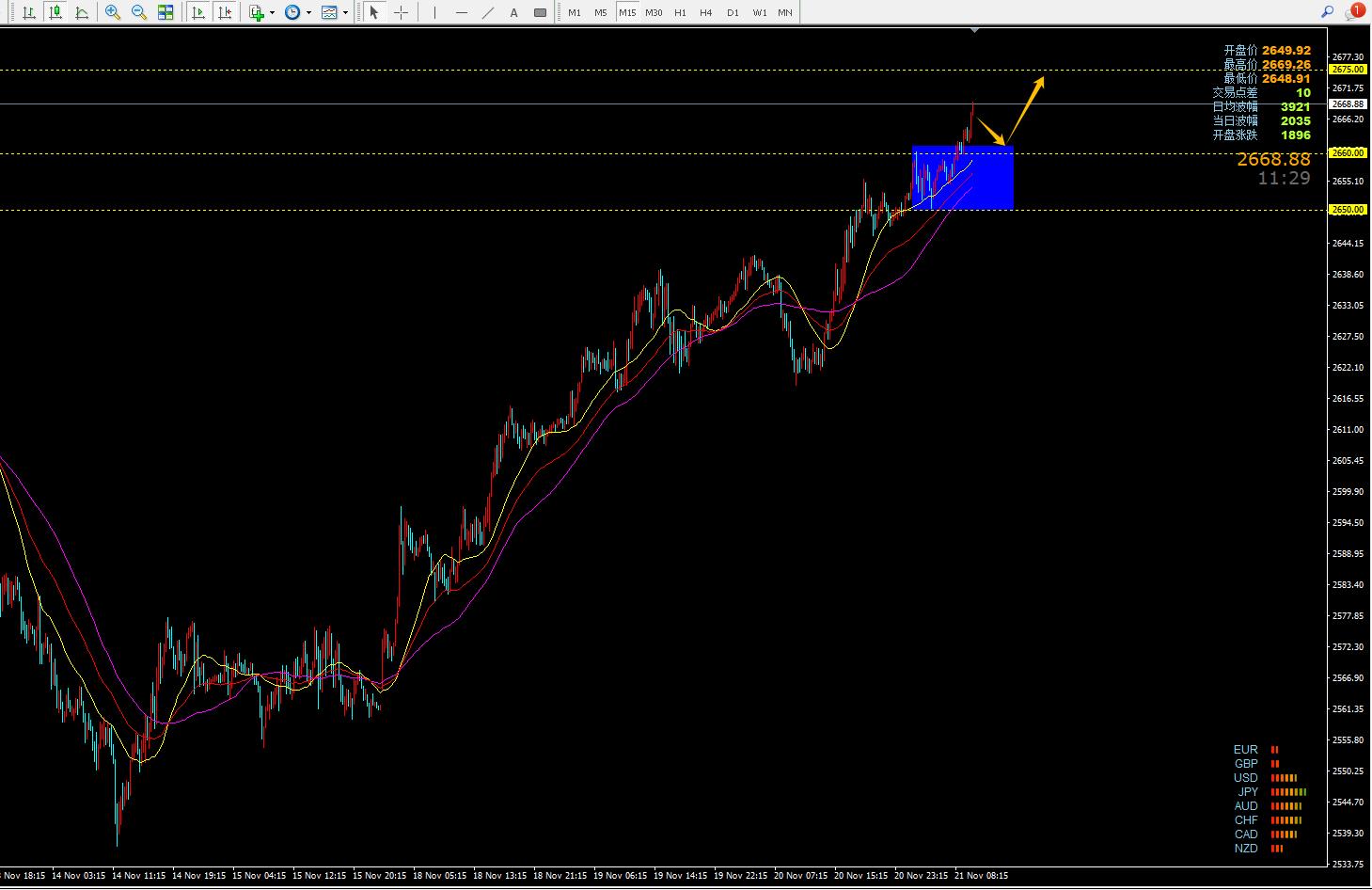Switch to MN monthly timeframe
The height and width of the screenshot is (890, 1372).
[784, 12]
